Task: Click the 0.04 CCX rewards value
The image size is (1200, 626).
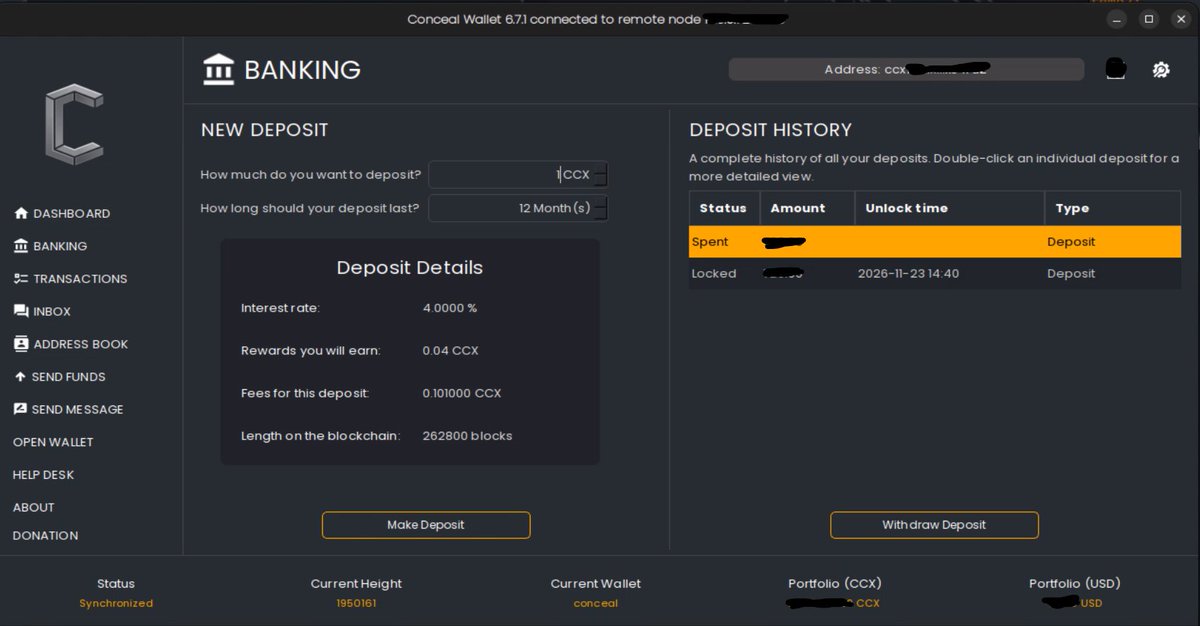Action: pyautogui.click(x=450, y=351)
